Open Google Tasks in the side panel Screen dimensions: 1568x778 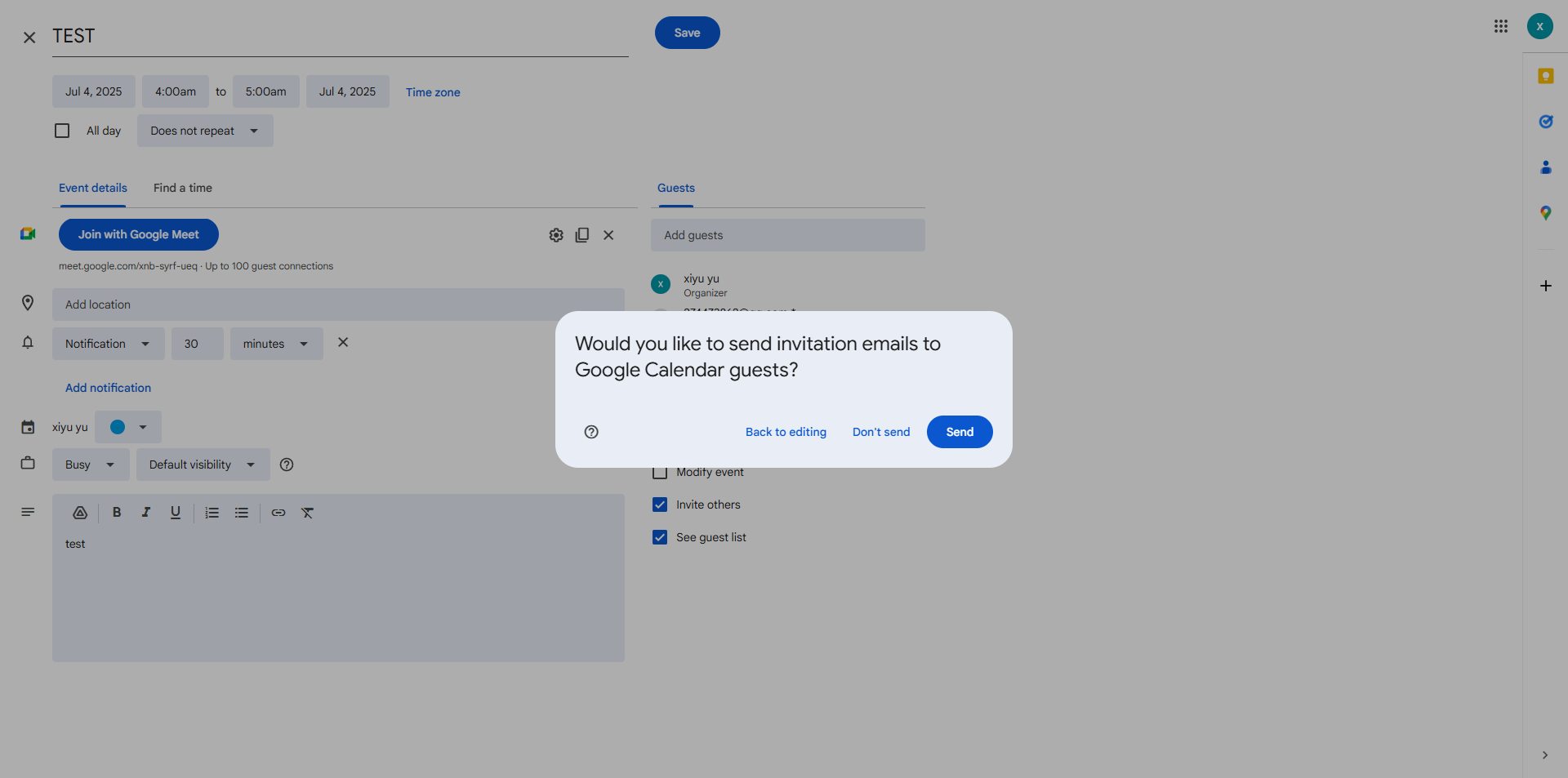(1545, 122)
